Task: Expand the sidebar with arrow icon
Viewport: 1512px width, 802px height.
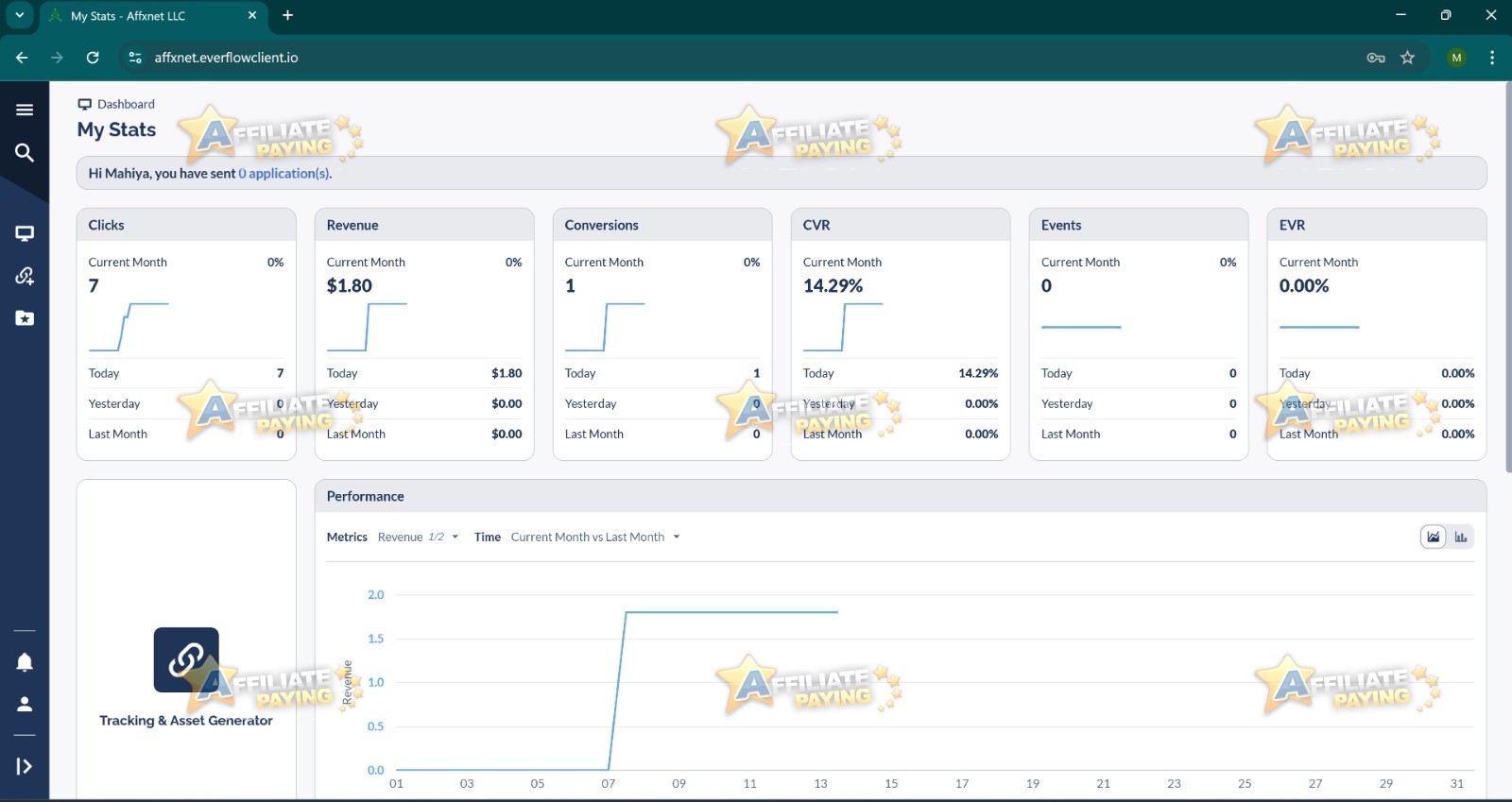Action: (x=25, y=766)
